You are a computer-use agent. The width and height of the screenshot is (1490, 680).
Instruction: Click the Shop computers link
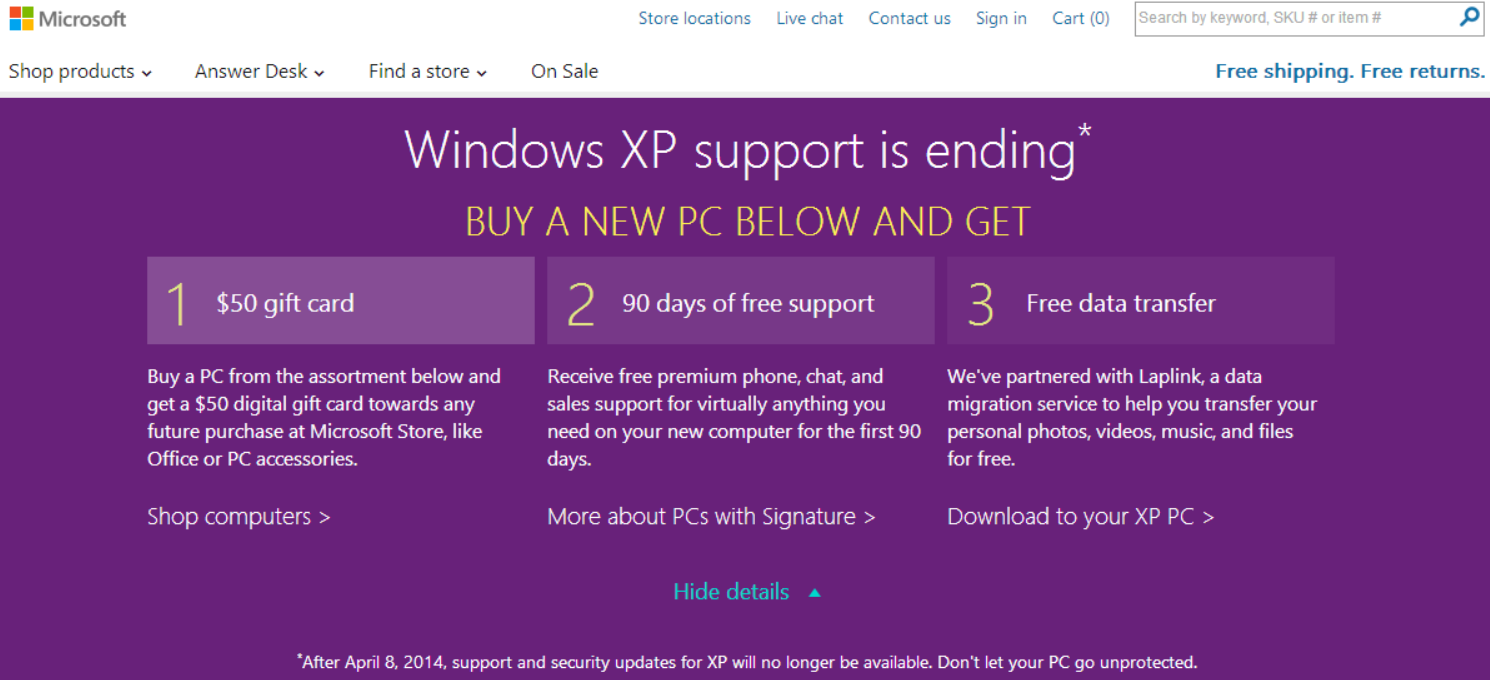[239, 517]
